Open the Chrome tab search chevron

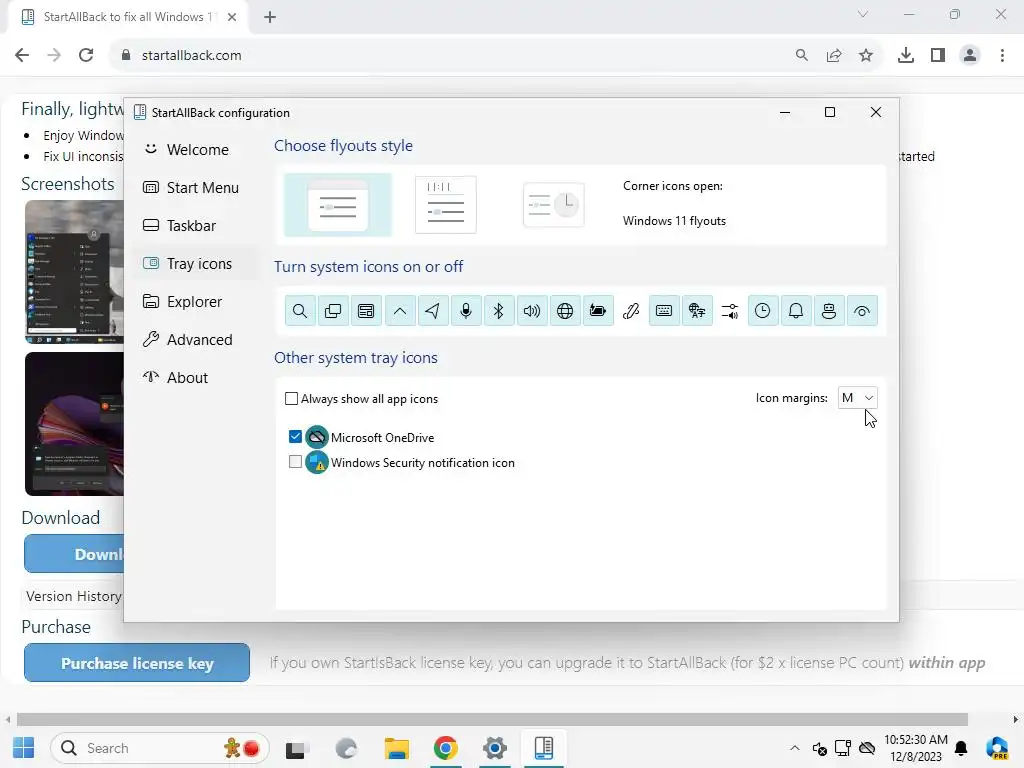point(863,14)
